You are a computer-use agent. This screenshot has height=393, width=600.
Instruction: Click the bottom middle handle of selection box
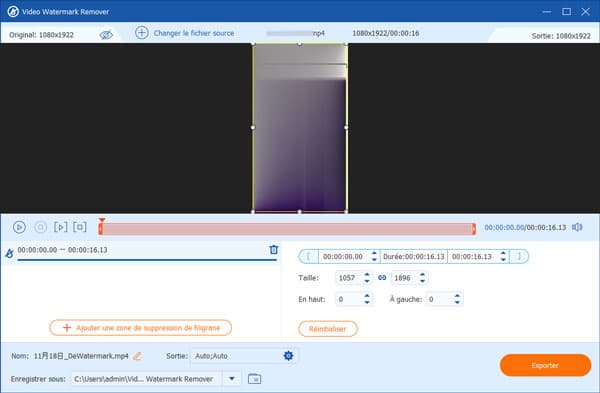click(300, 211)
